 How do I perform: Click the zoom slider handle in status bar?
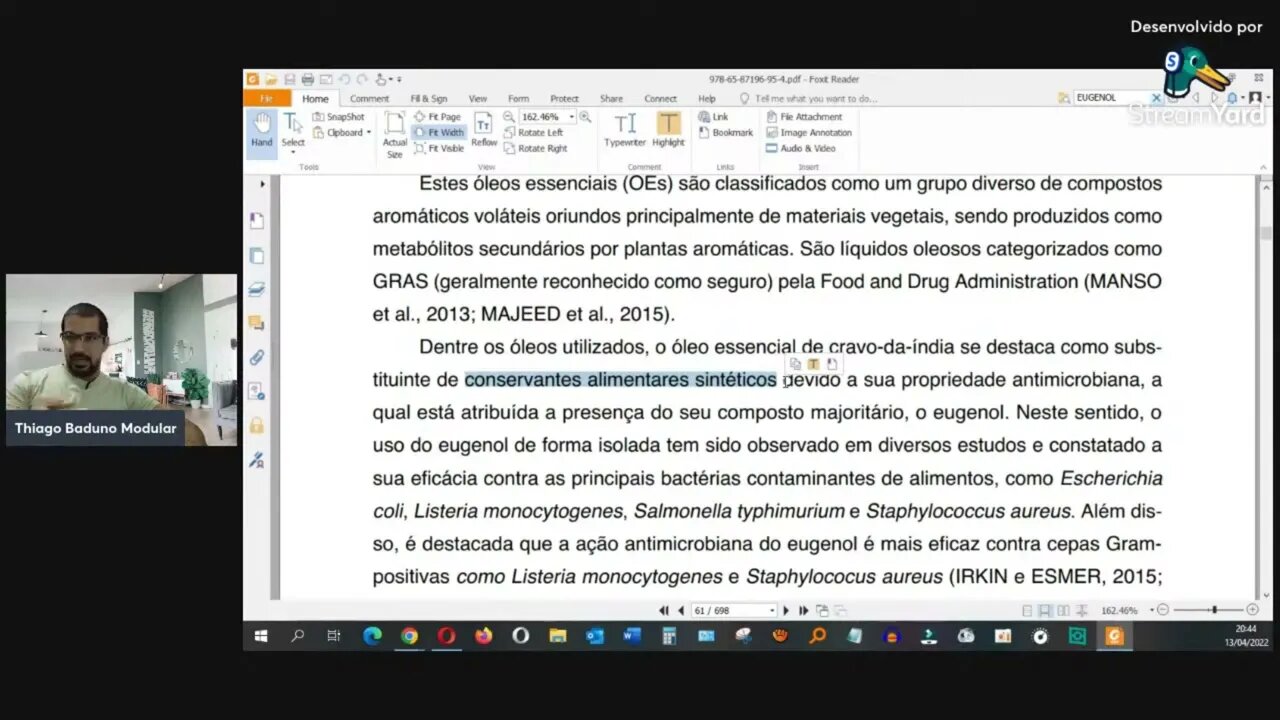coord(1214,610)
